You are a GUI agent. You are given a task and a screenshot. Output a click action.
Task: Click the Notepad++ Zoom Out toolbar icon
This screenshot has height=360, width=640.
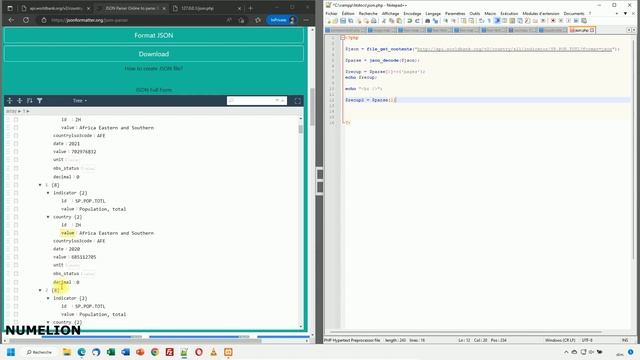point(453,21)
